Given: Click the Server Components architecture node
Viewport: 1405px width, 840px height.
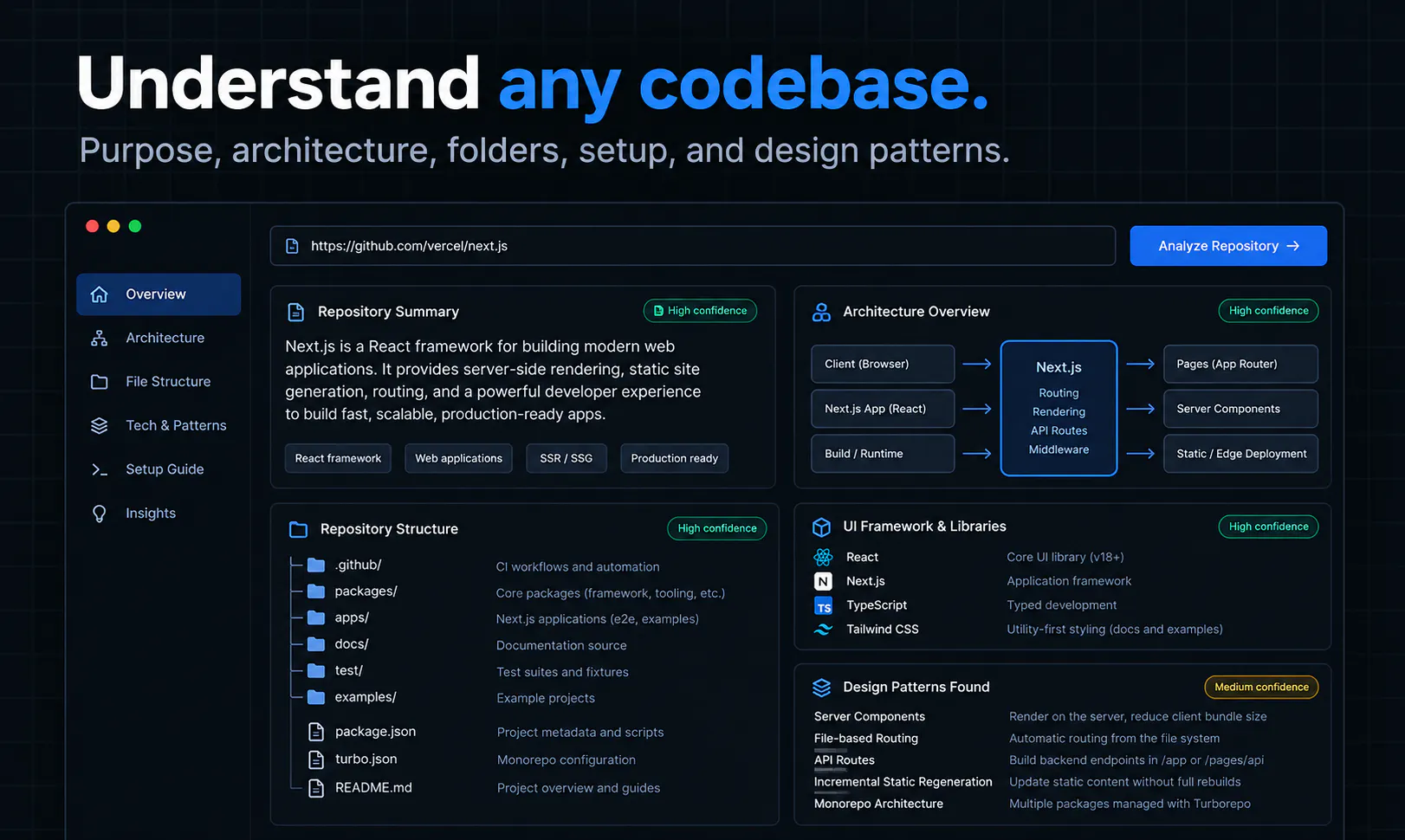Looking at the screenshot, I should (x=1241, y=409).
